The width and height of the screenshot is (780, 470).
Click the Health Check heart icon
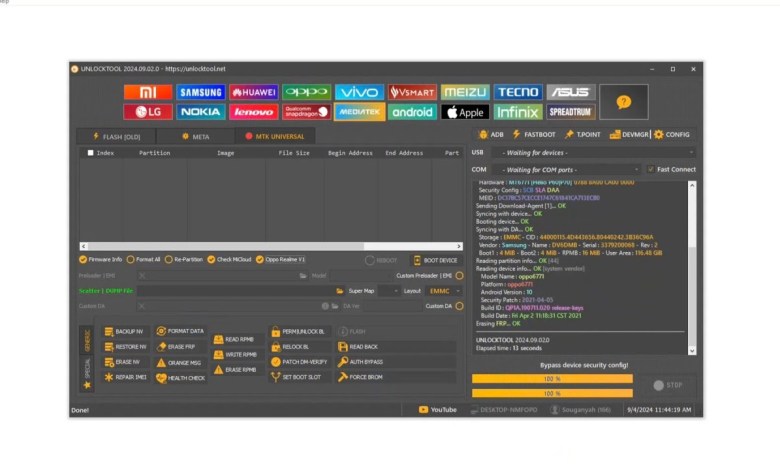(x=161, y=378)
